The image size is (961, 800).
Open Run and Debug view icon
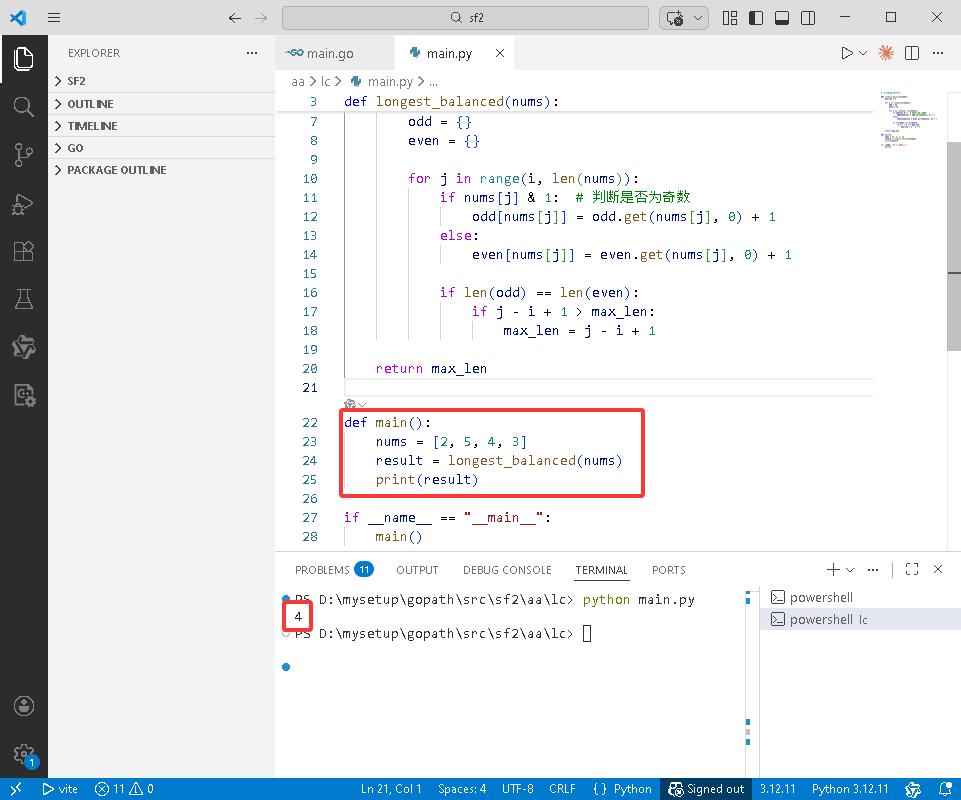coord(23,204)
